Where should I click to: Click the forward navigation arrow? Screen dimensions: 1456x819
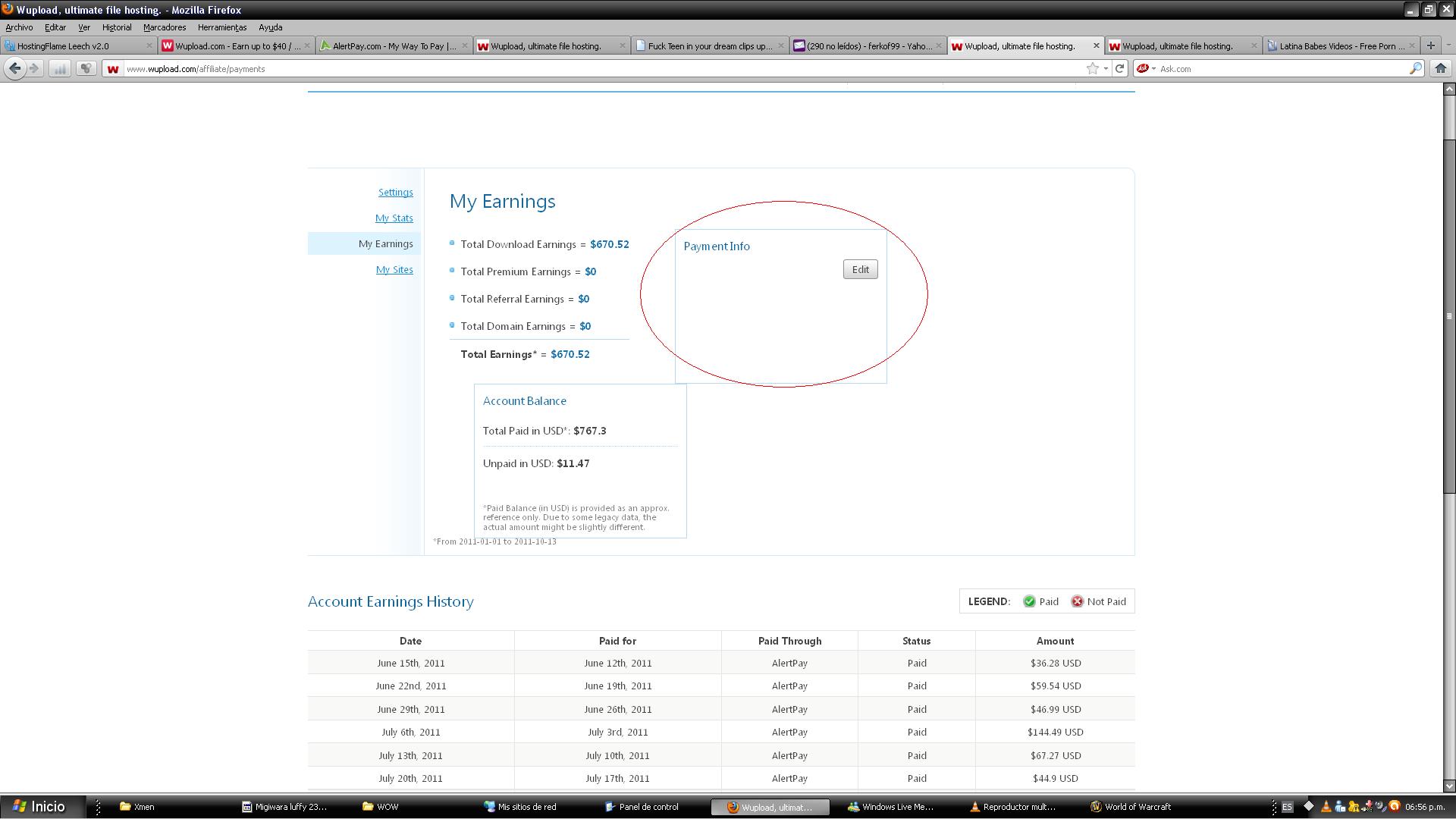click(34, 68)
